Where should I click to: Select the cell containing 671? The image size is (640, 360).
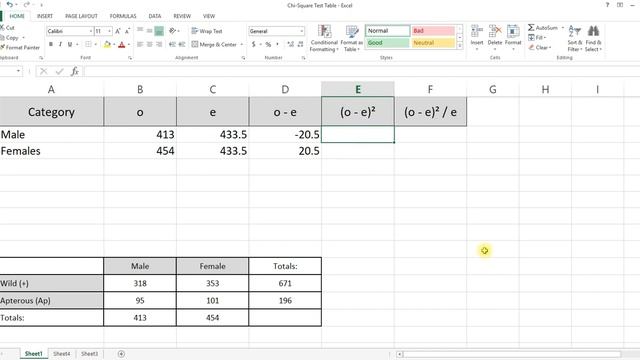(x=285, y=283)
